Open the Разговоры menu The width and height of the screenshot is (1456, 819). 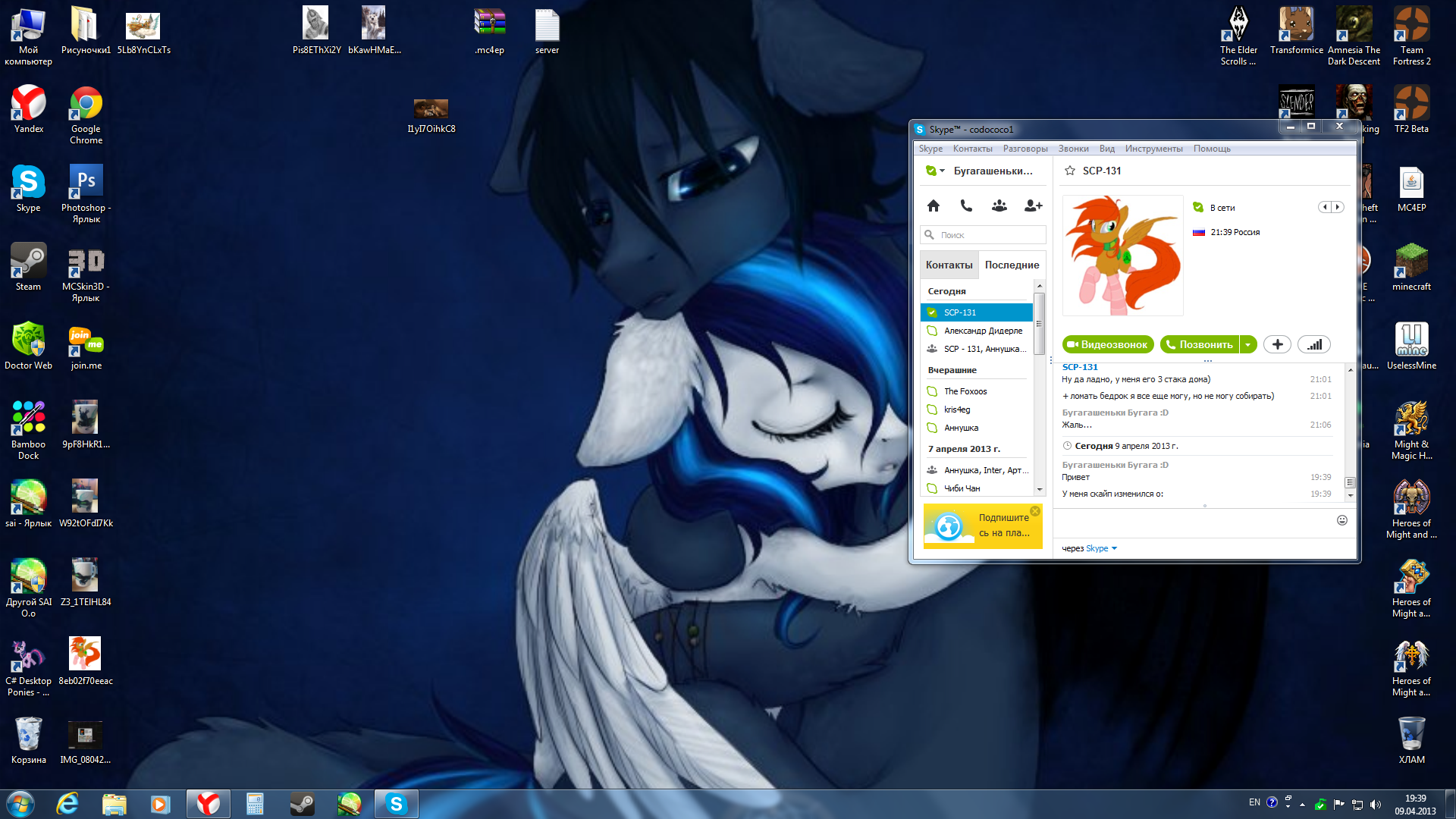(1025, 149)
